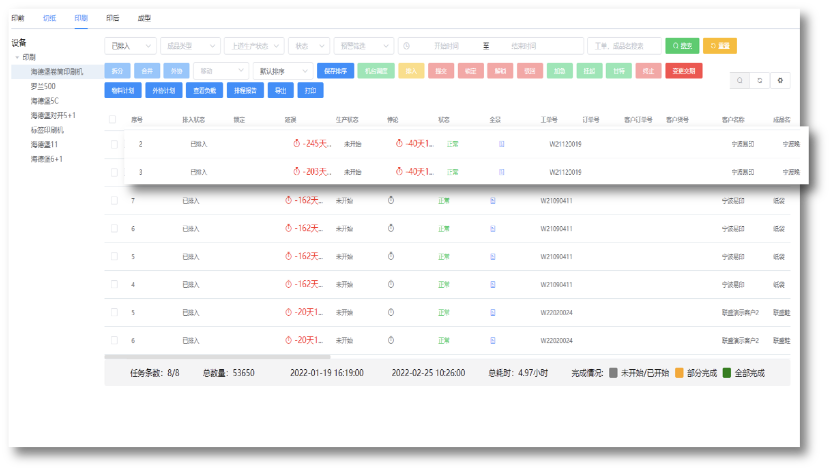Expand the 默认排序 sort dropdown

coord(280,71)
